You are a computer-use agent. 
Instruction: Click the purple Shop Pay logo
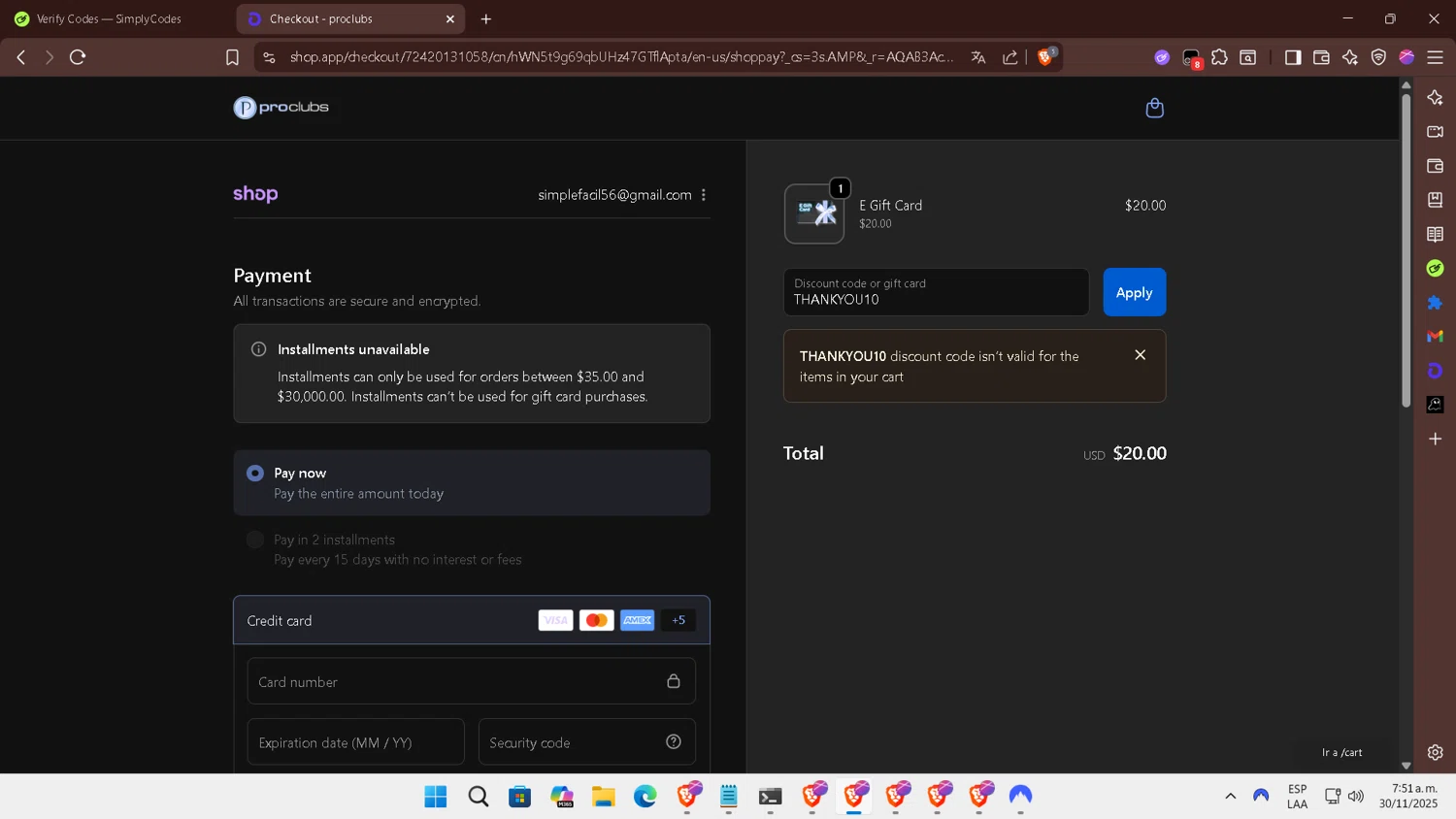coord(255,193)
